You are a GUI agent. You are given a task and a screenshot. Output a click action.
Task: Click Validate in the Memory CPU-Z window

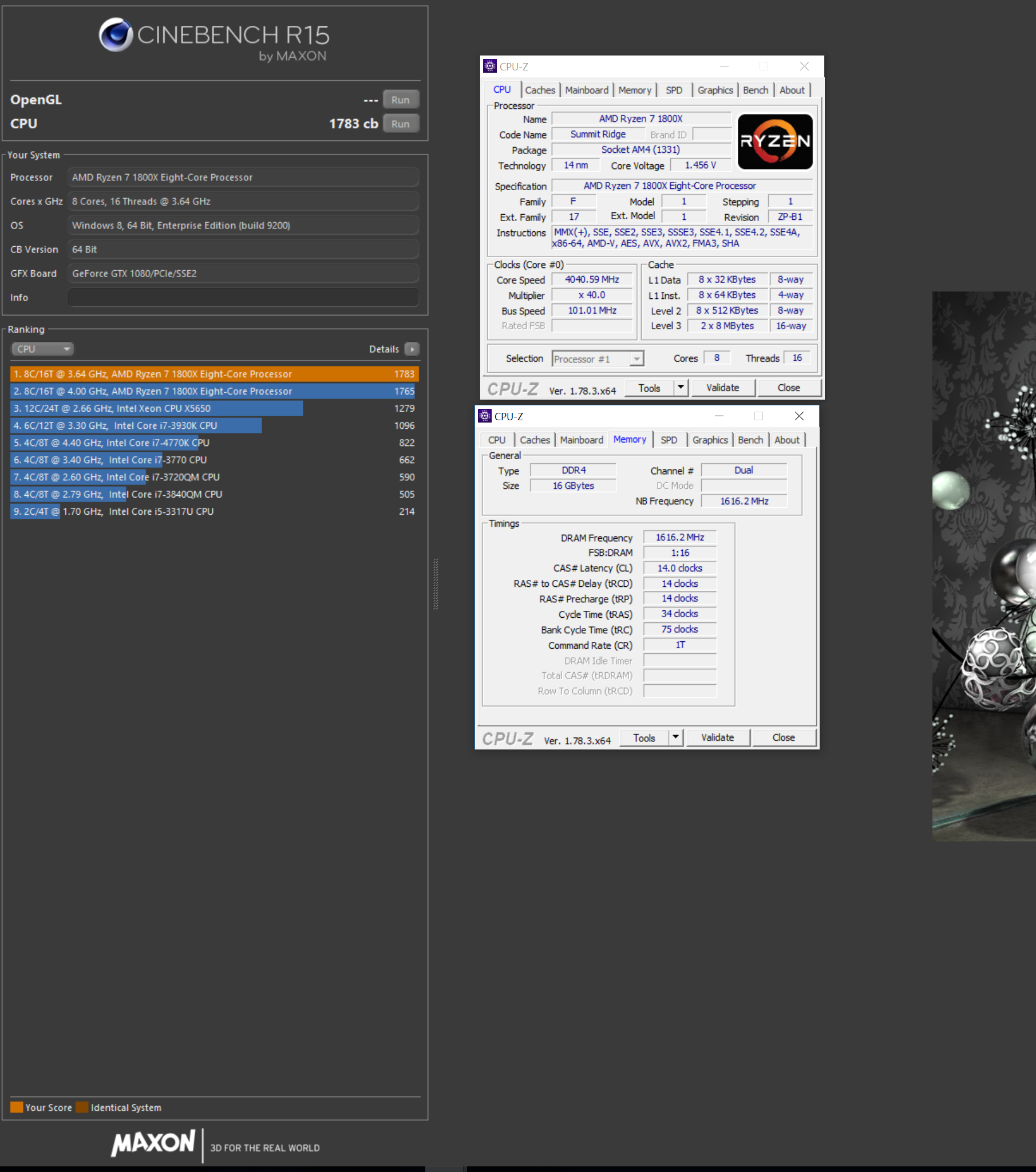(x=717, y=737)
